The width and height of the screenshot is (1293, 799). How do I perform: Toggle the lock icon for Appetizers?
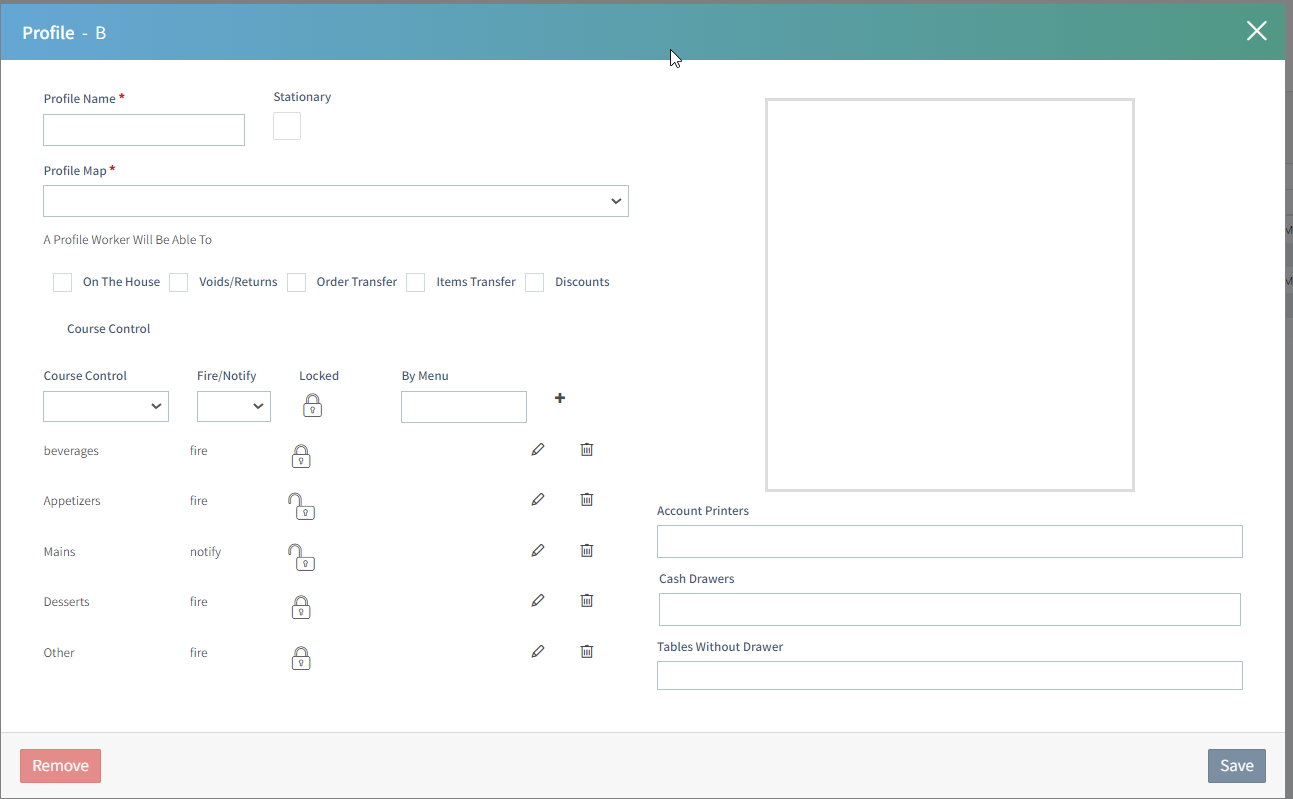pos(301,506)
